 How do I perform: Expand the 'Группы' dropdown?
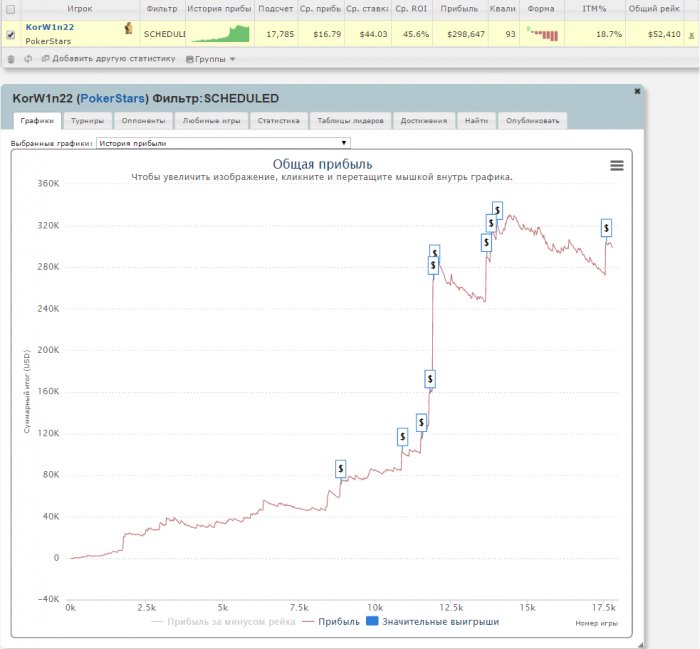[211, 59]
